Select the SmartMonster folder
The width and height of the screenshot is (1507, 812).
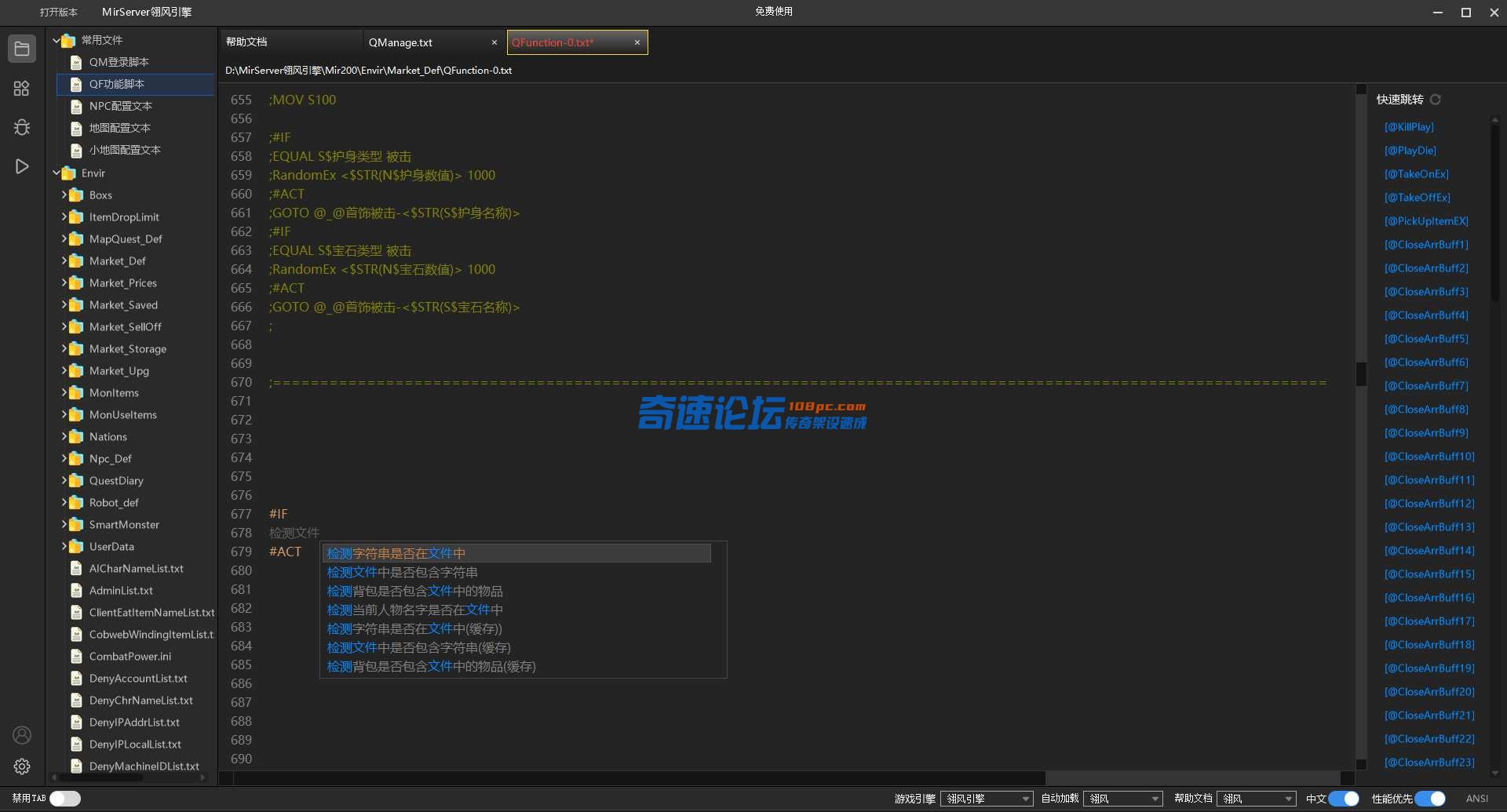124,524
